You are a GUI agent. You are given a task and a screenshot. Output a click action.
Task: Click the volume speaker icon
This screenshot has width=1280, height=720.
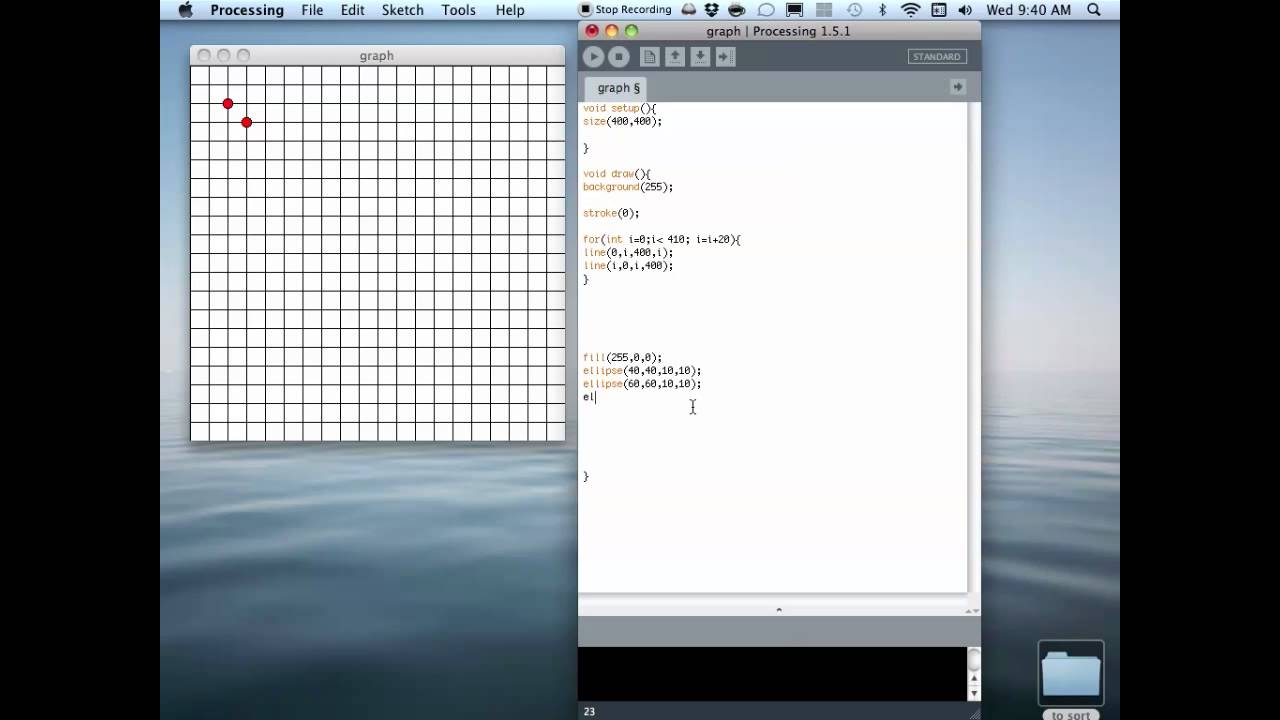(965, 10)
